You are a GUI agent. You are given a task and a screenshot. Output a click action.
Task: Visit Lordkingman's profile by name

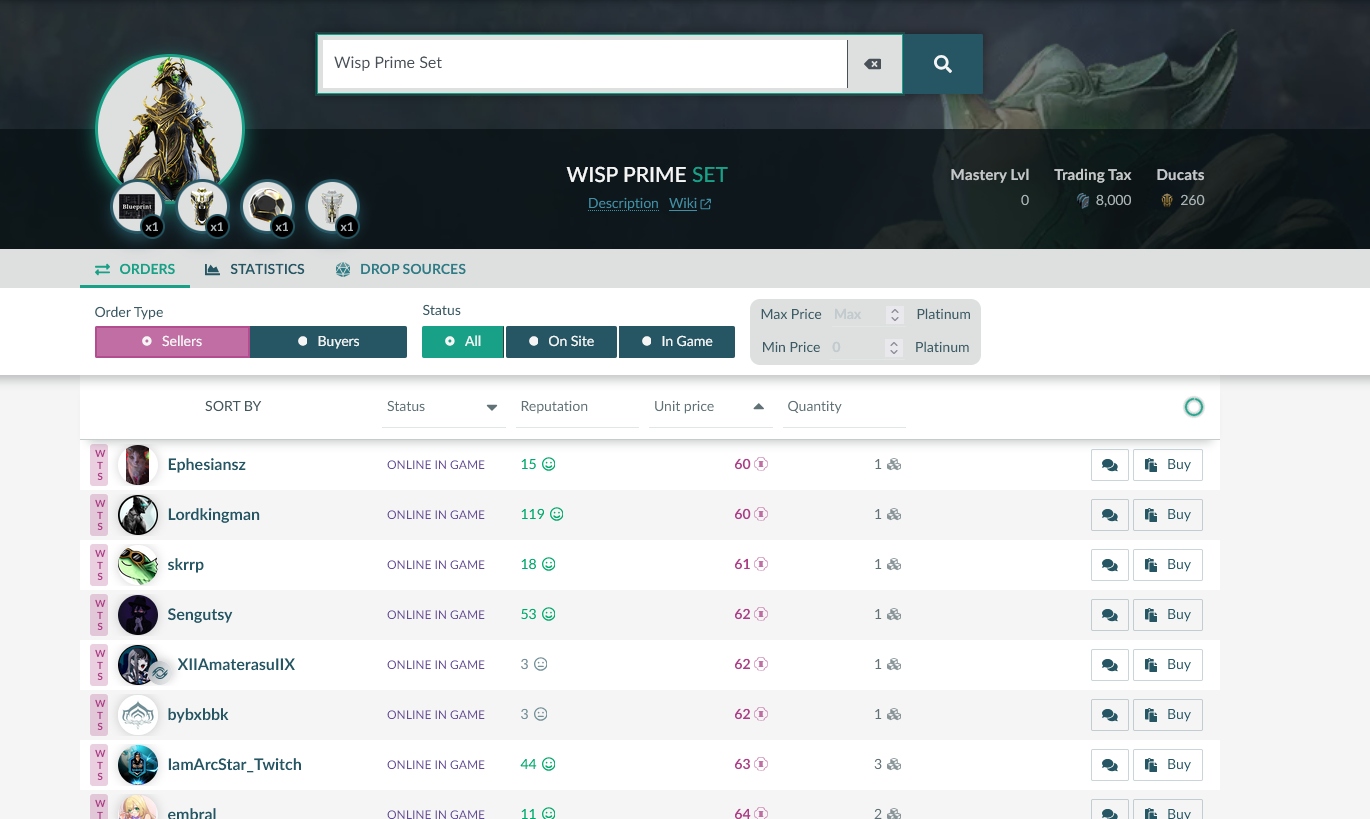(214, 515)
